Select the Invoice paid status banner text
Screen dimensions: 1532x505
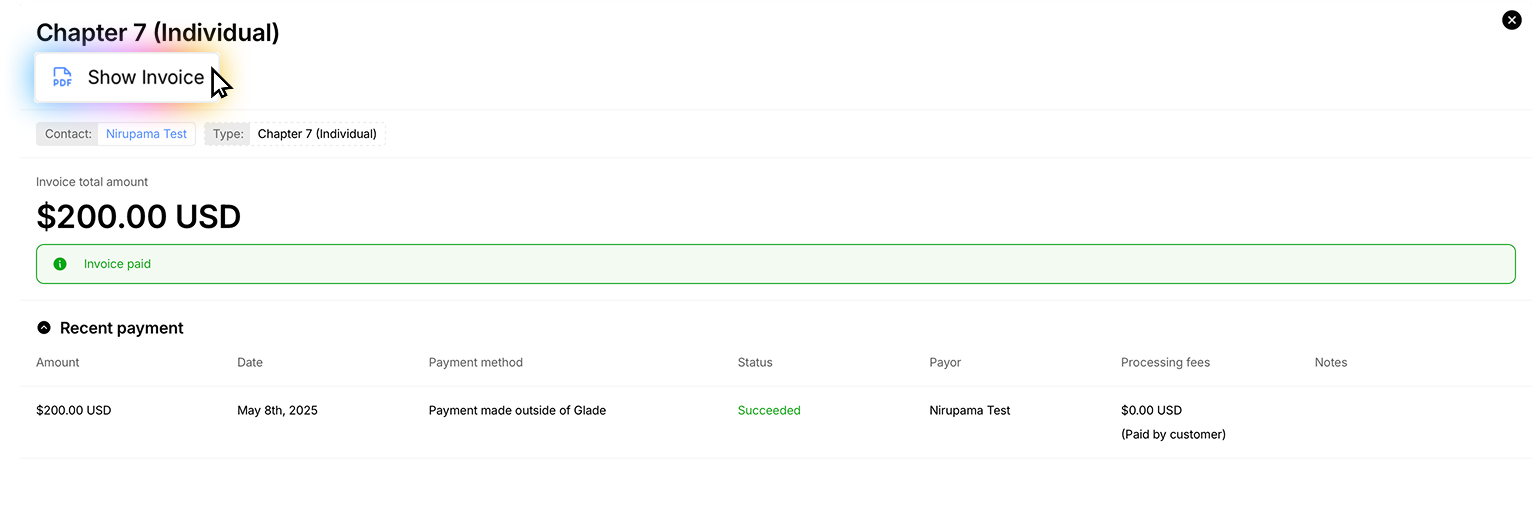117,264
